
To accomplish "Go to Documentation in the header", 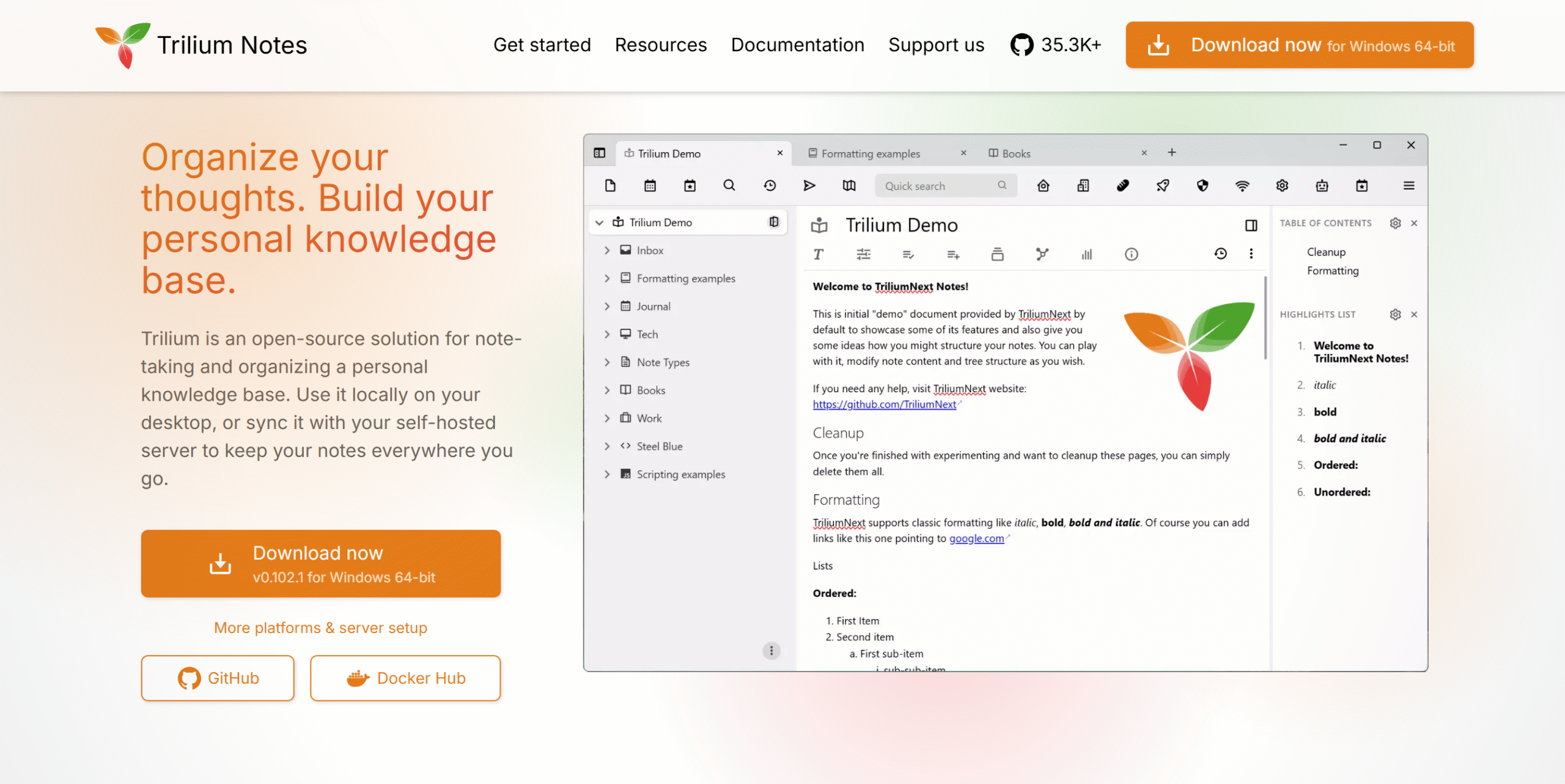I will coord(798,45).
